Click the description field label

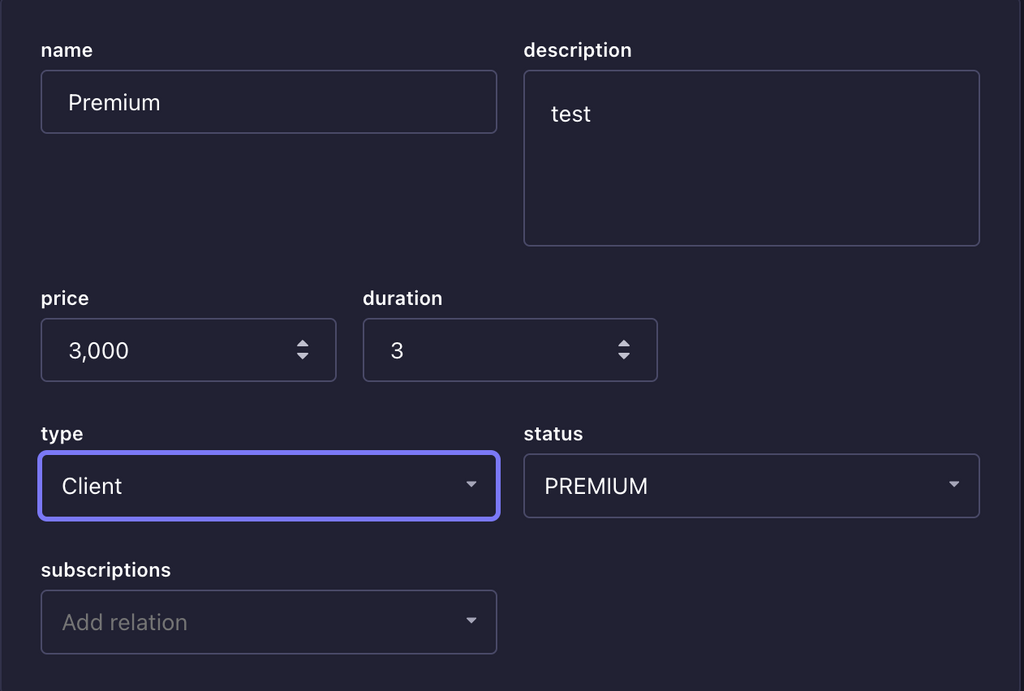click(x=577, y=50)
